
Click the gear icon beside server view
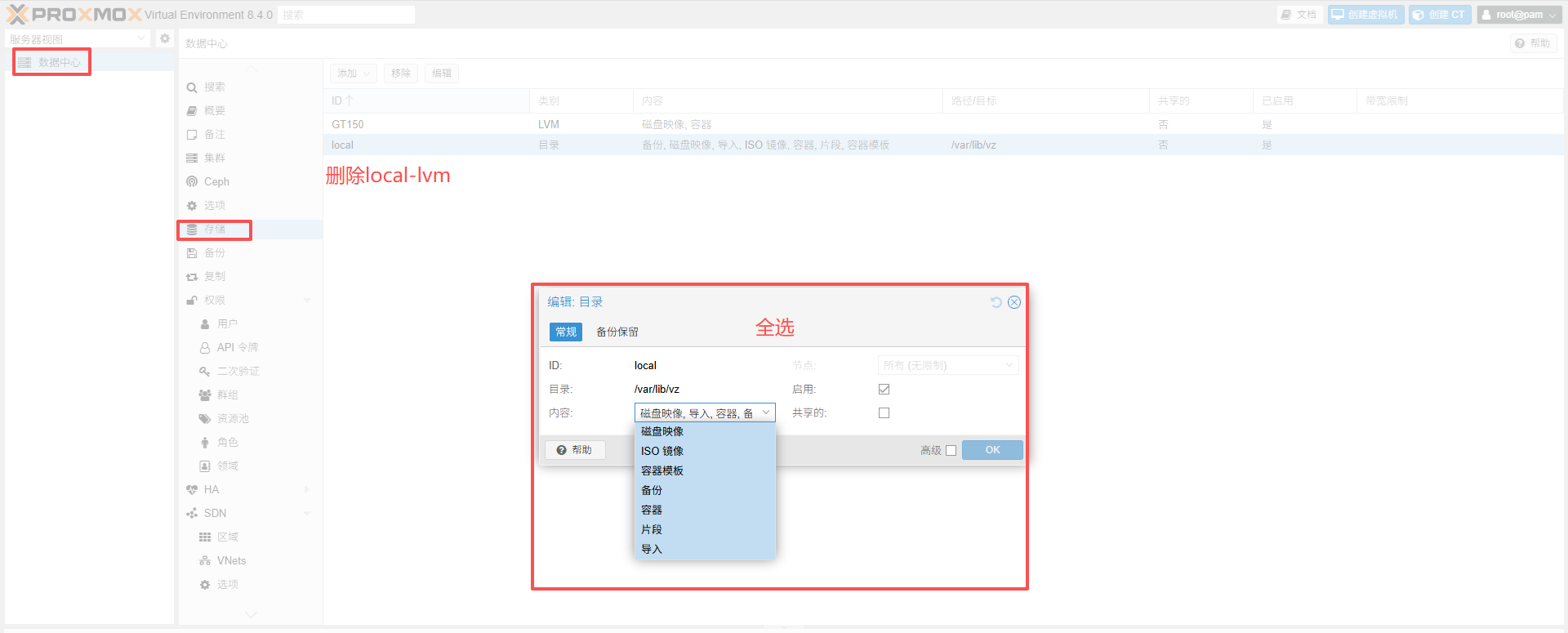(x=165, y=38)
